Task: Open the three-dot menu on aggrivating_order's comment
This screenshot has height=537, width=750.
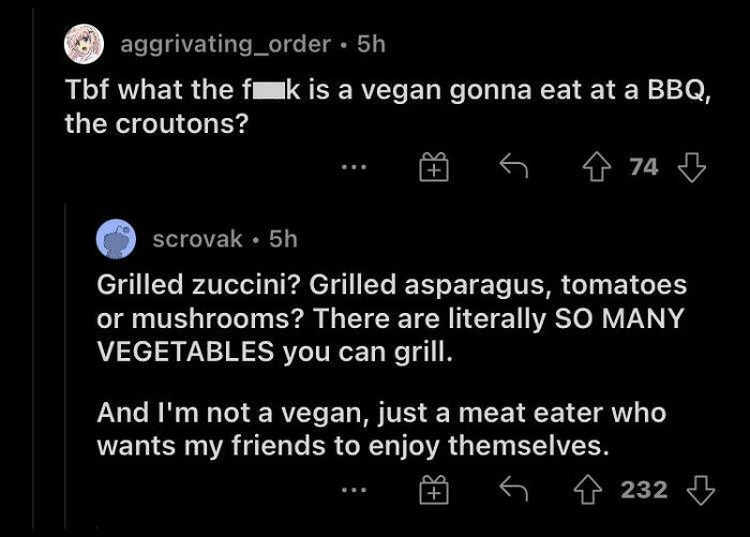Action: coord(353,167)
